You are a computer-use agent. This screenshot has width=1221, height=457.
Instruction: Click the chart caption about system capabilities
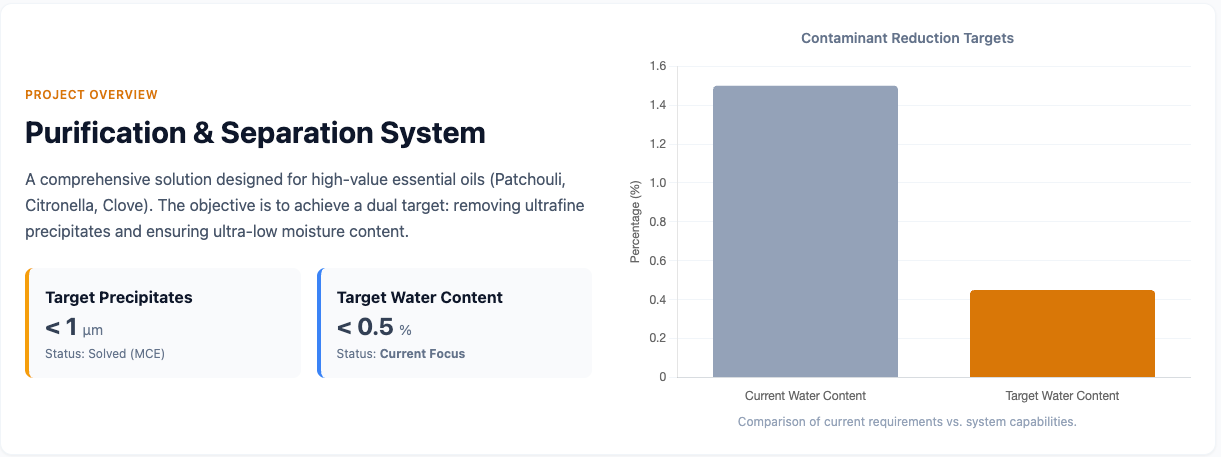907,422
